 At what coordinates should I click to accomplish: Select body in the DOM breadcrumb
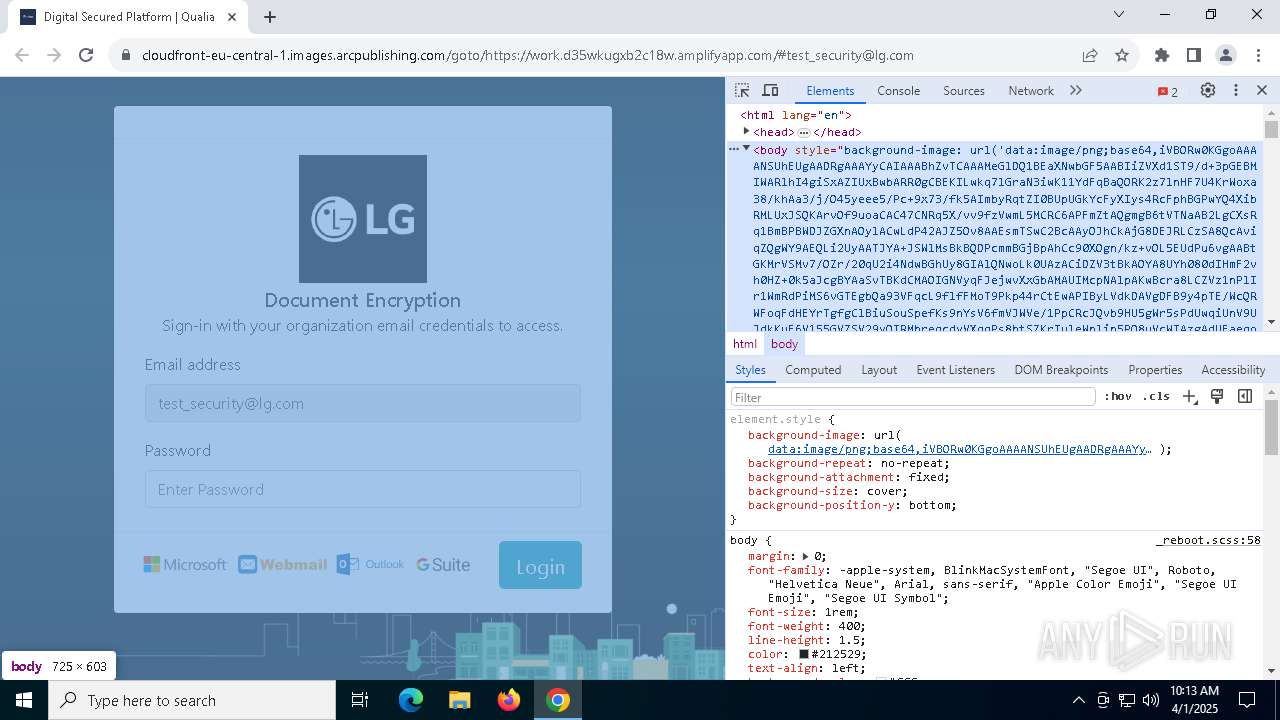pos(784,344)
